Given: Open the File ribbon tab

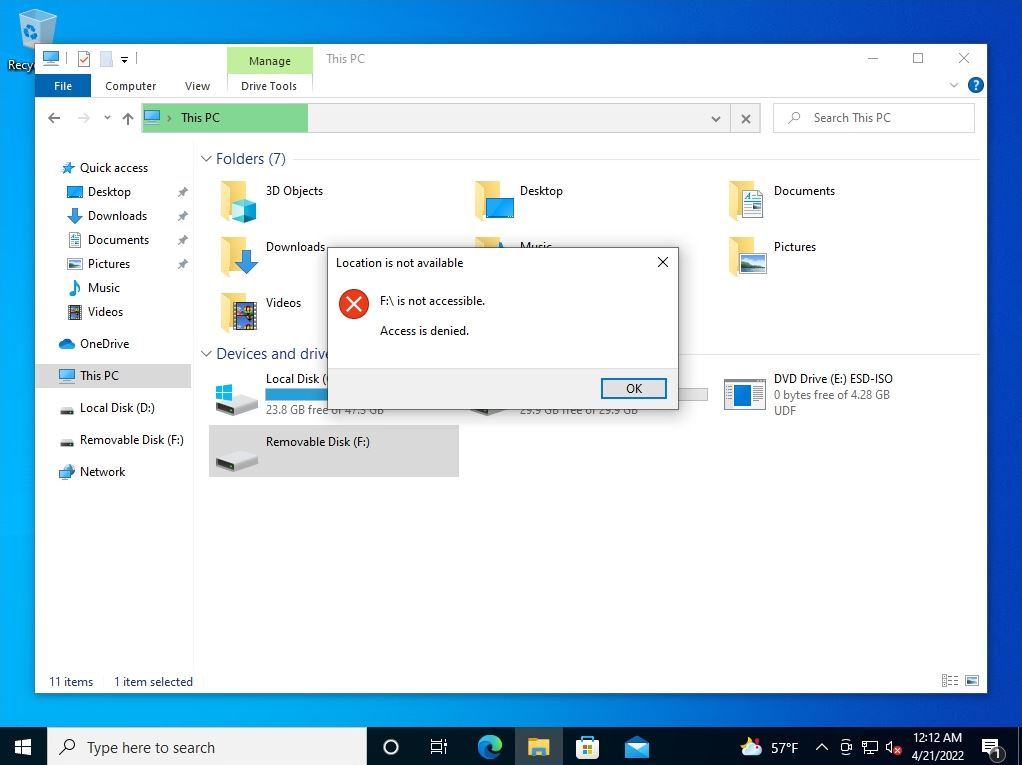Looking at the screenshot, I should pos(63,86).
